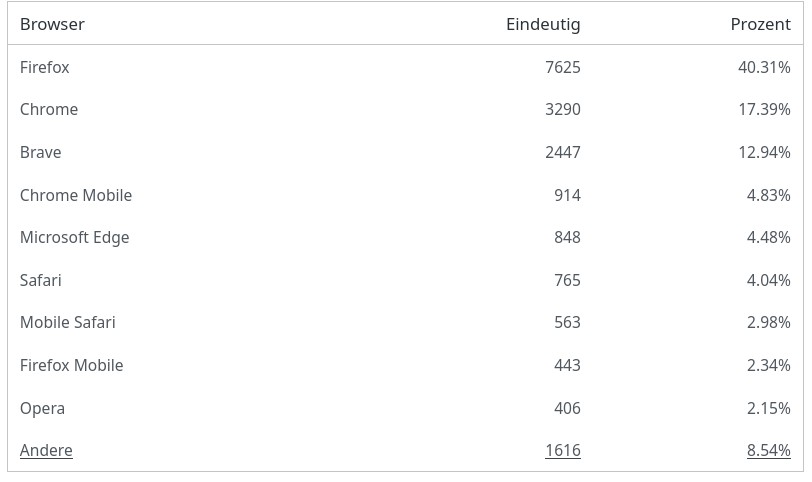Click the Browser column header

52,24
